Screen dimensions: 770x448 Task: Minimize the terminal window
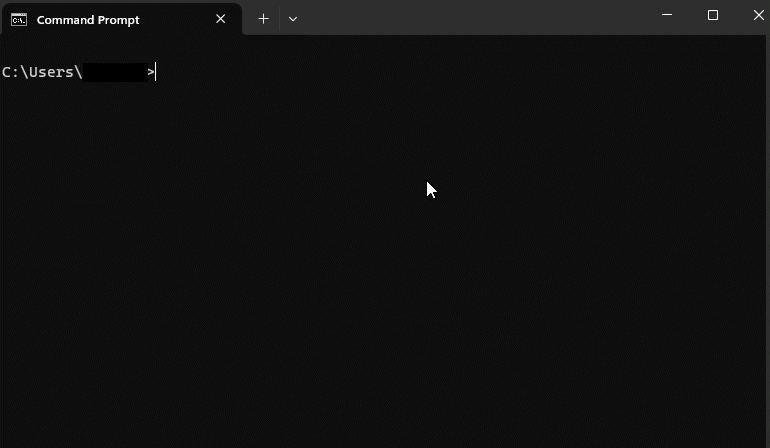click(666, 15)
